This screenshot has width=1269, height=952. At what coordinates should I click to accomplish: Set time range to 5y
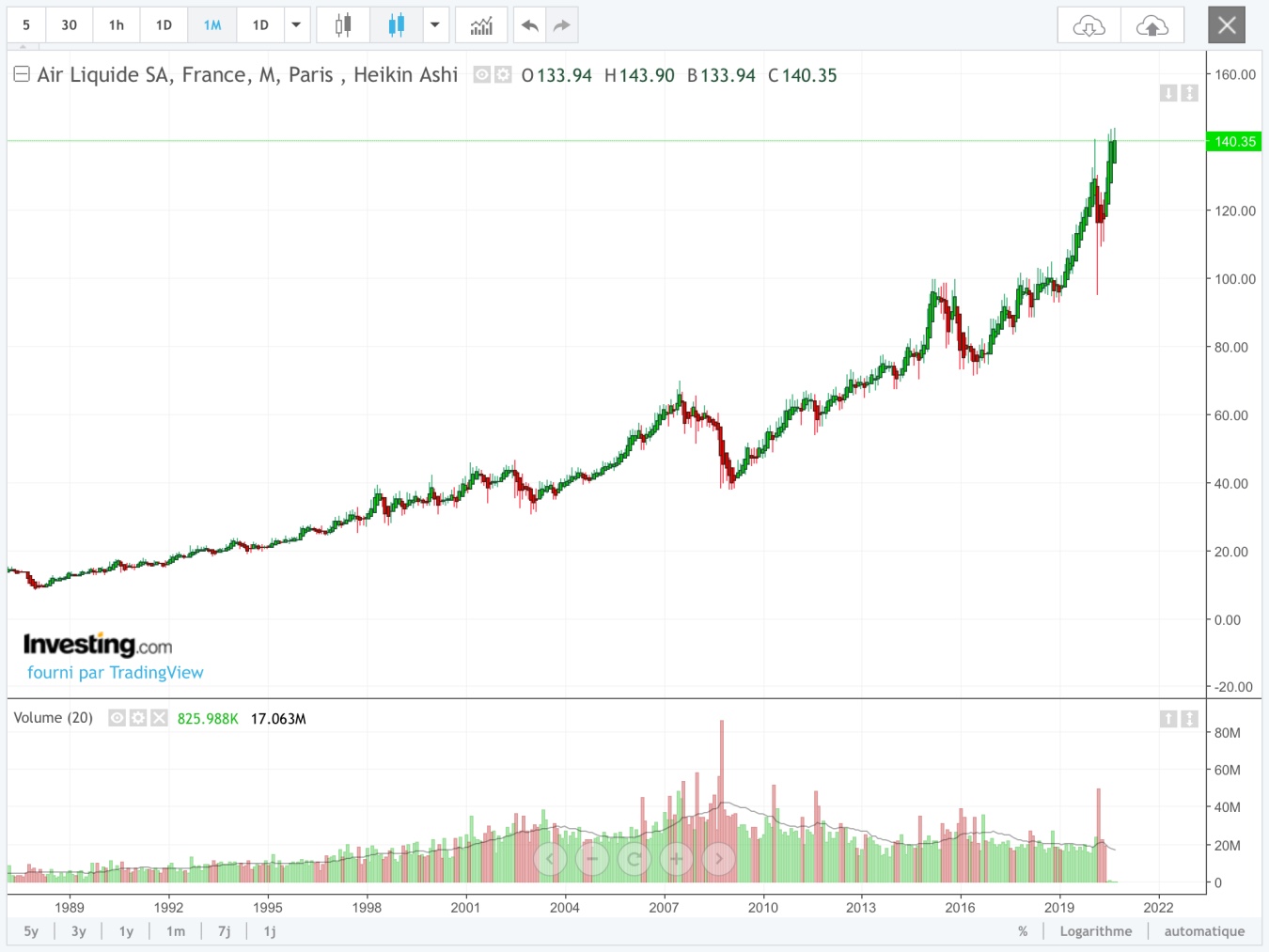click(x=31, y=931)
